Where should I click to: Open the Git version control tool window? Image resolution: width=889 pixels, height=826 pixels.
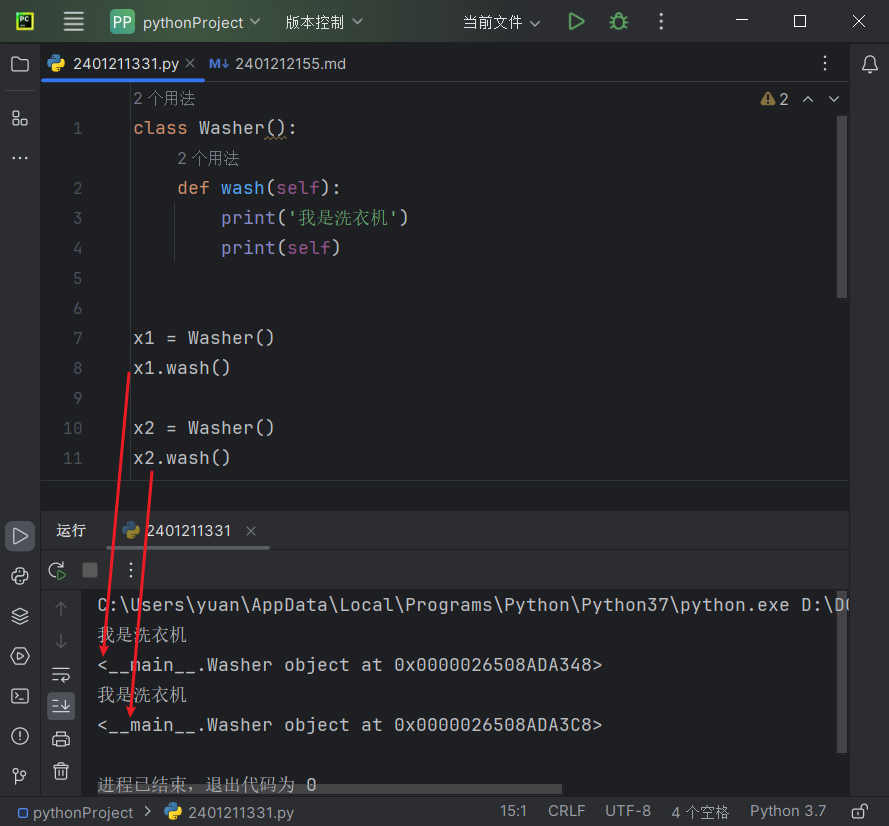click(20, 776)
